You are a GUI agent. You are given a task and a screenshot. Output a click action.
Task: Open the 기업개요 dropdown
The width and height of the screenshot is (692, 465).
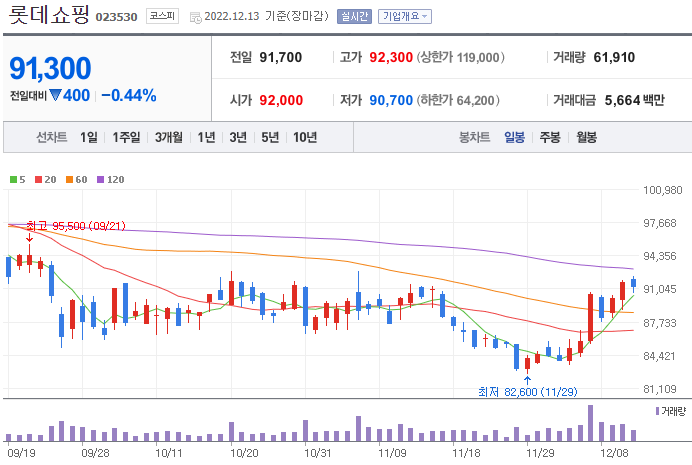pyautogui.click(x=405, y=17)
